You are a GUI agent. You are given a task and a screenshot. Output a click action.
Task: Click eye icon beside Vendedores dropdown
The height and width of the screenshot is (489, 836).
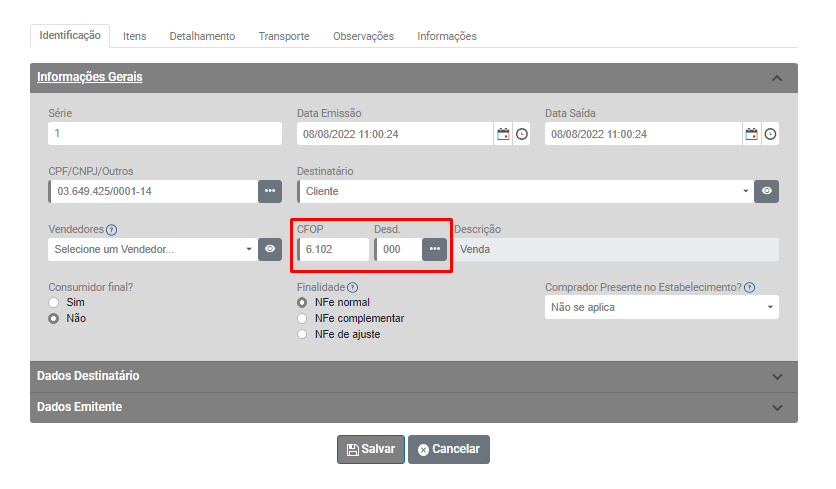coord(270,249)
